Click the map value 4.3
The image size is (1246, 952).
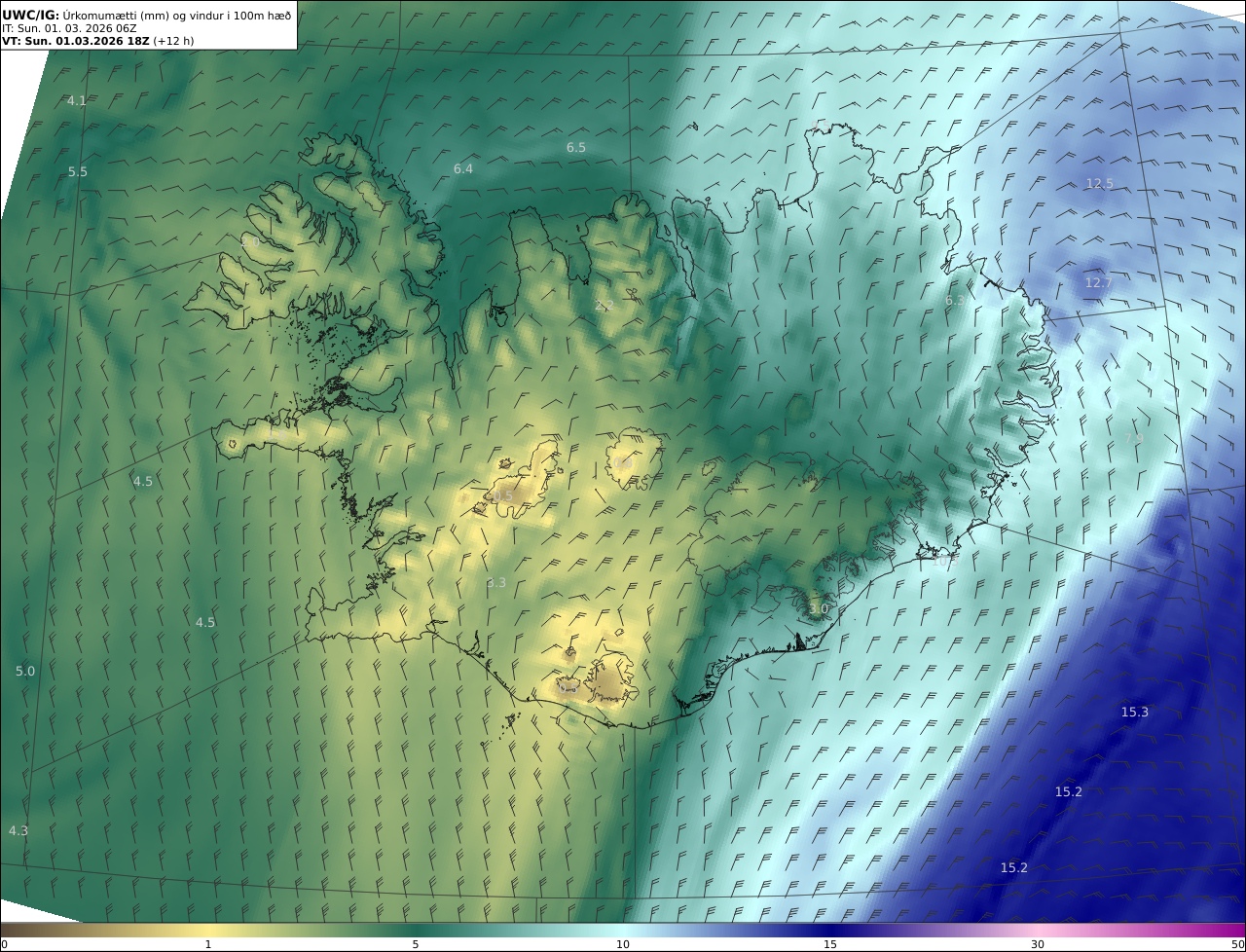[18, 831]
